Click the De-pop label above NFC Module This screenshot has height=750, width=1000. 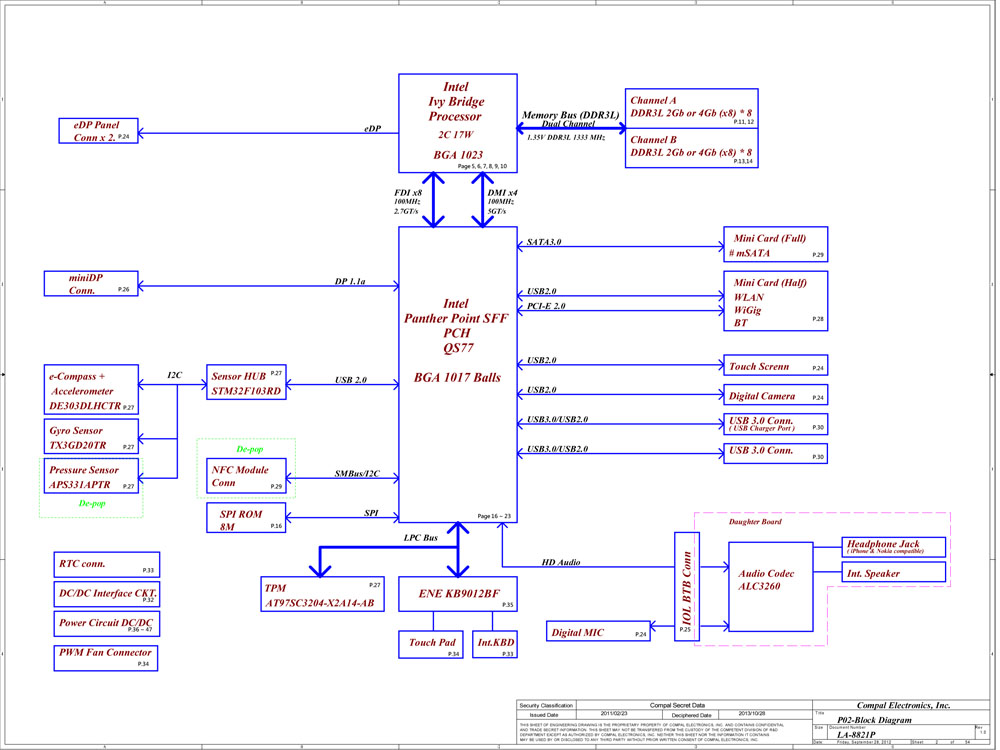tap(251, 449)
